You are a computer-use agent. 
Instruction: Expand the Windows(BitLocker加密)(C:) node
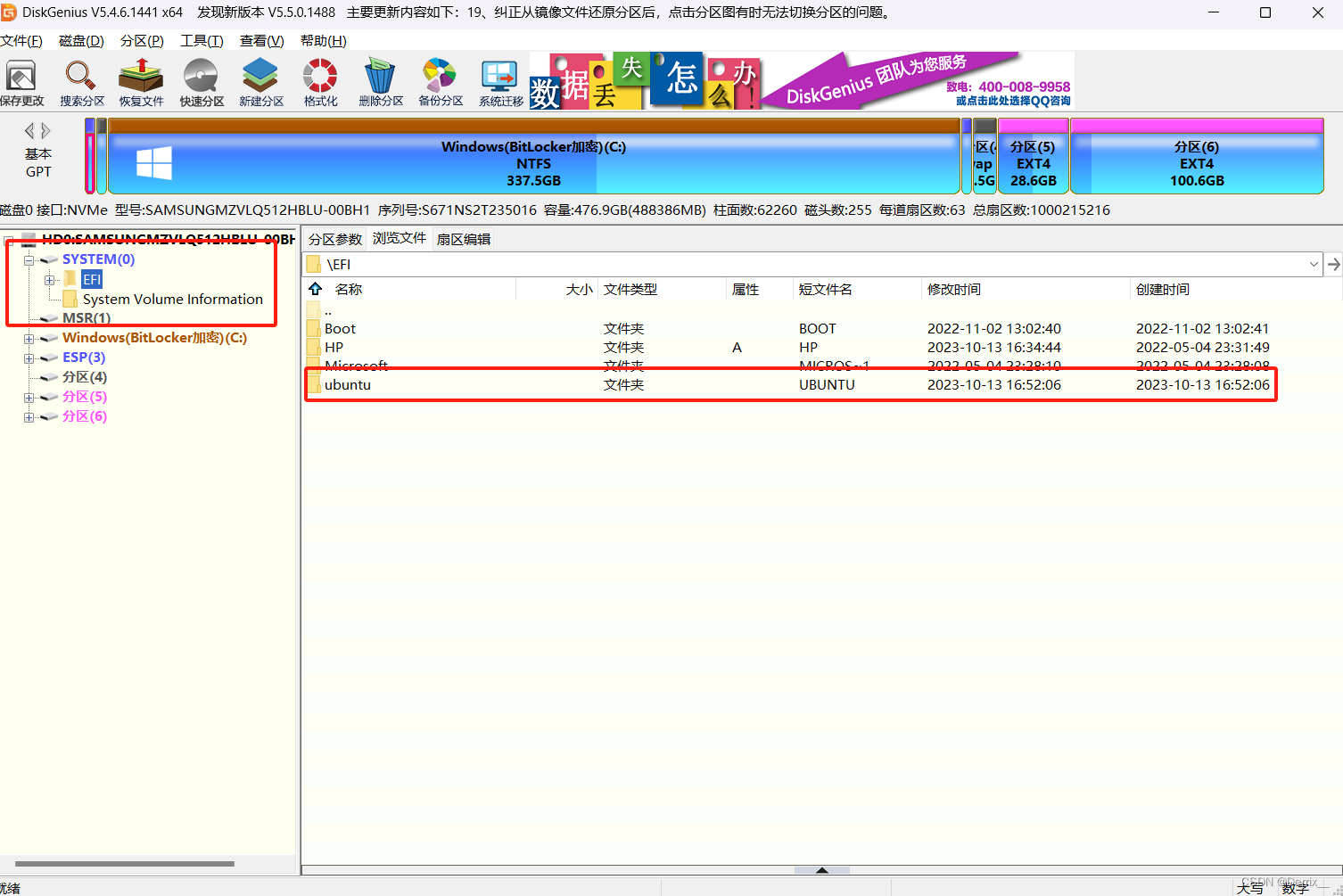point(29,339)
